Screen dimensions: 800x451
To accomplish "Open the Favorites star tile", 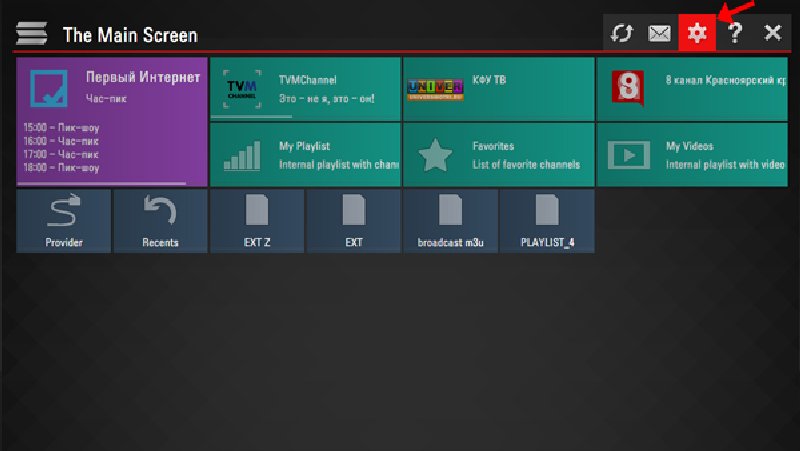I will pyautogui.click(x=498, y=155).
